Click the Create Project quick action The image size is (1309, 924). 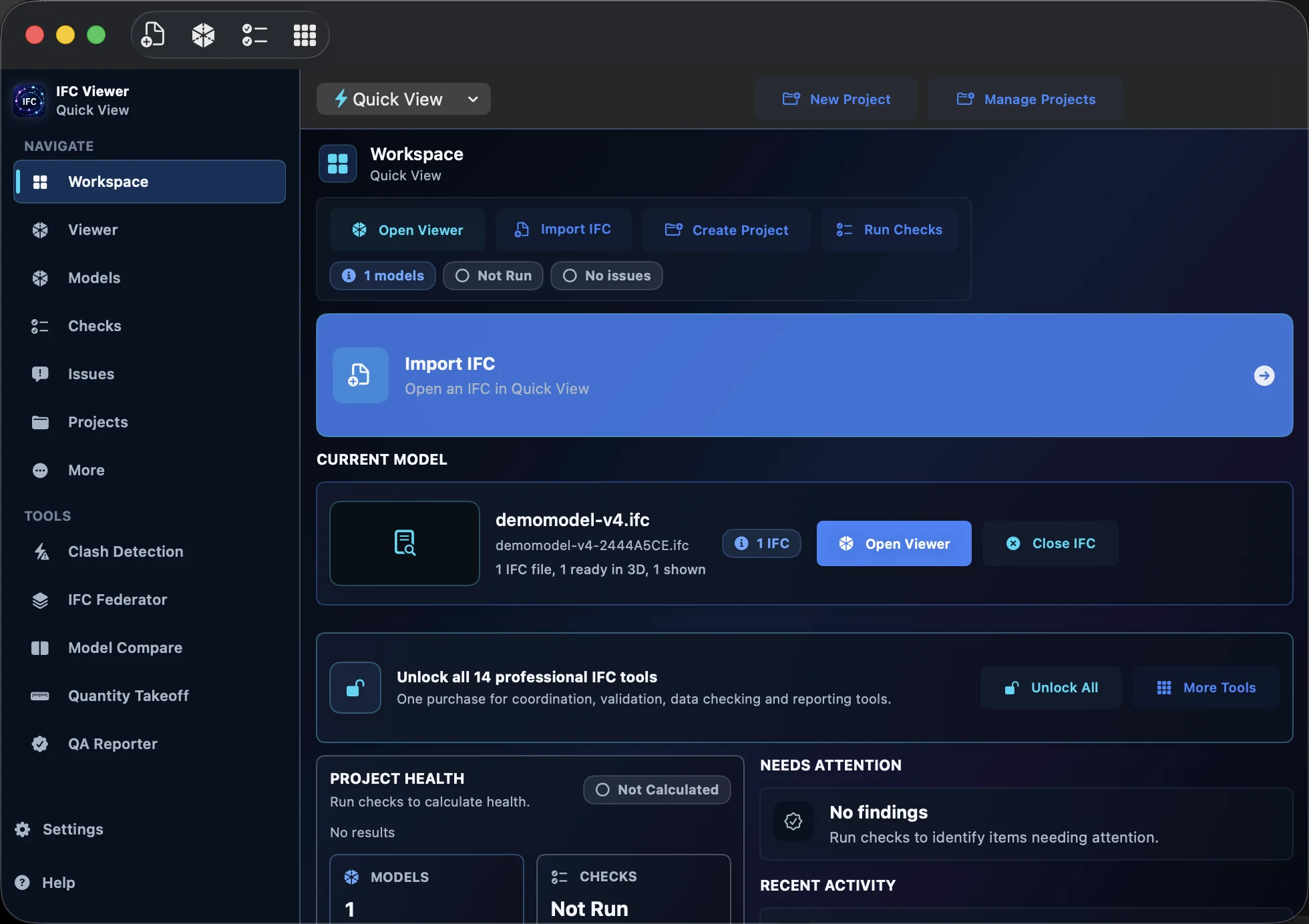pyautogui.click(x=727, y=230)
